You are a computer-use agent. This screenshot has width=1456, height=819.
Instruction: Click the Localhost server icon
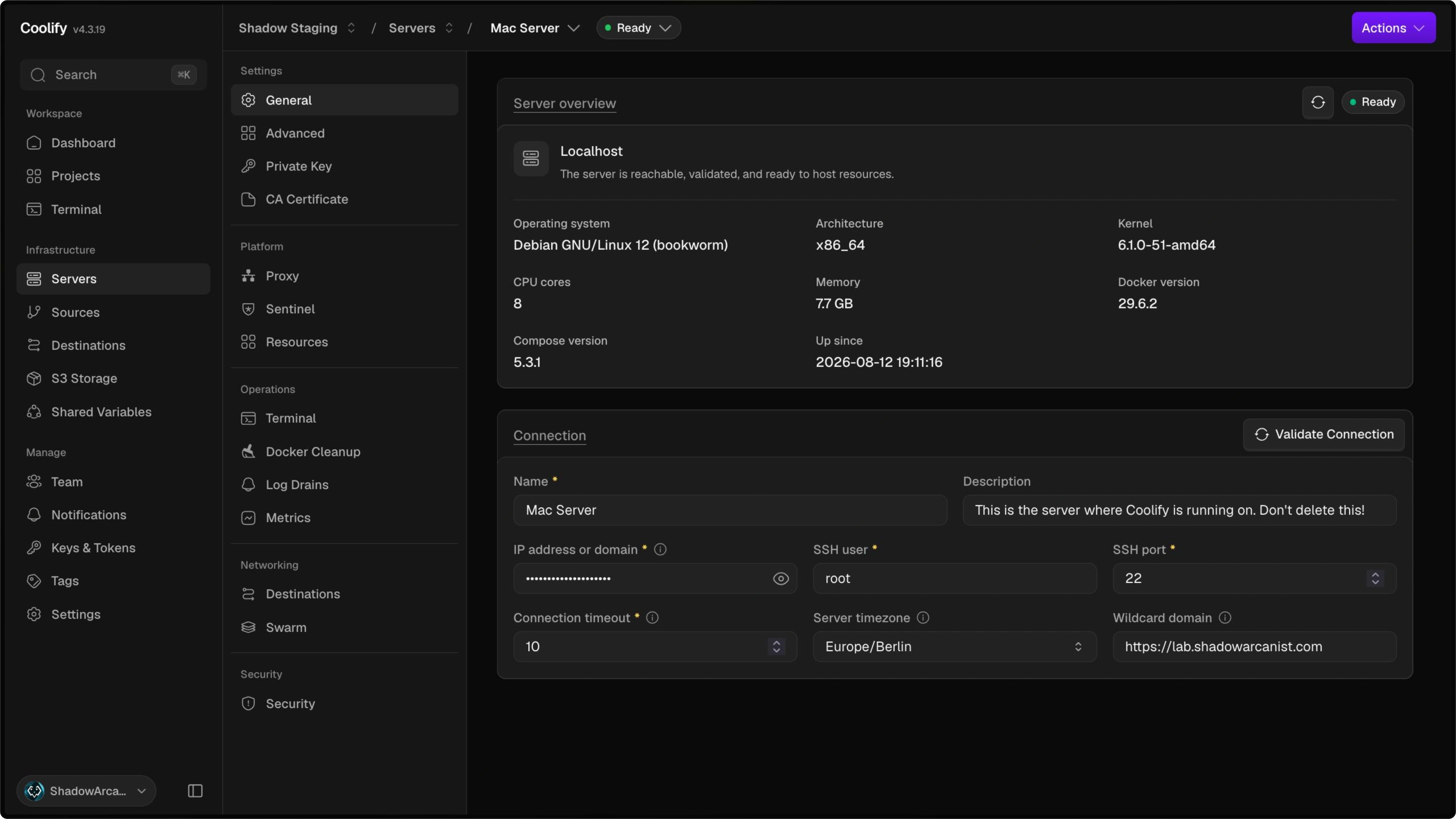point(531,158)
